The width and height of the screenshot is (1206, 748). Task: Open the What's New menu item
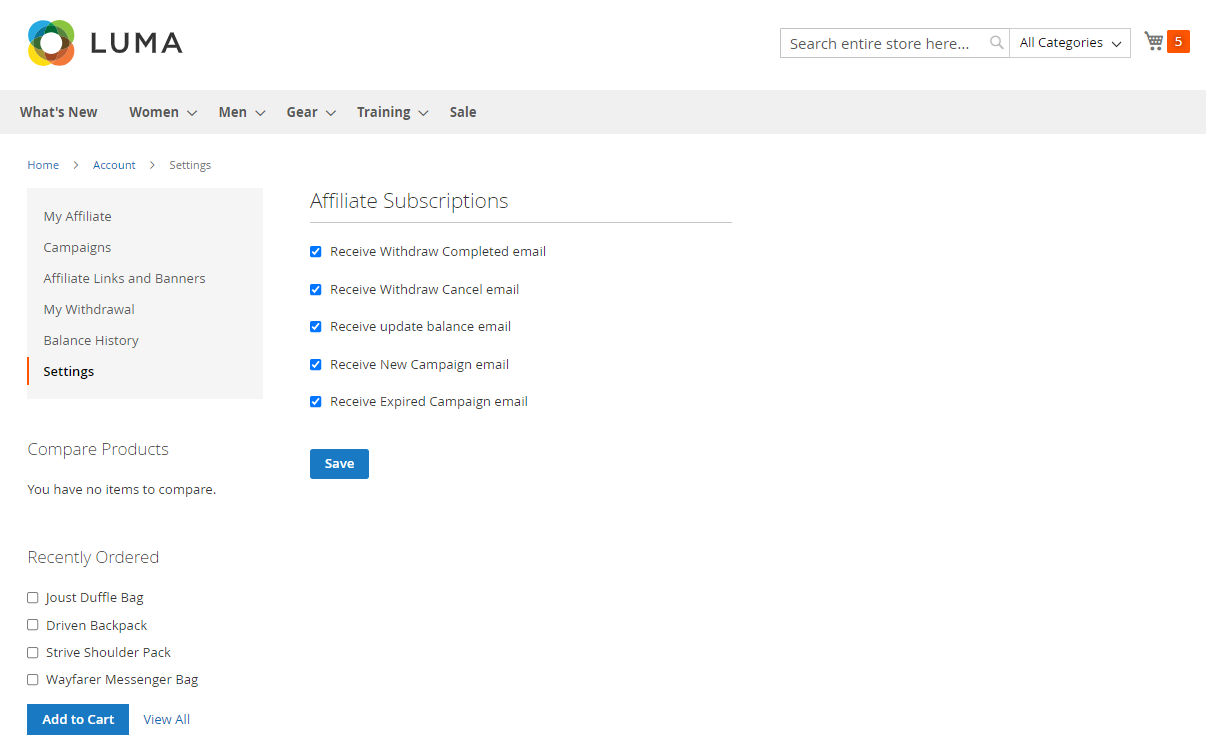tap(59, 112)
